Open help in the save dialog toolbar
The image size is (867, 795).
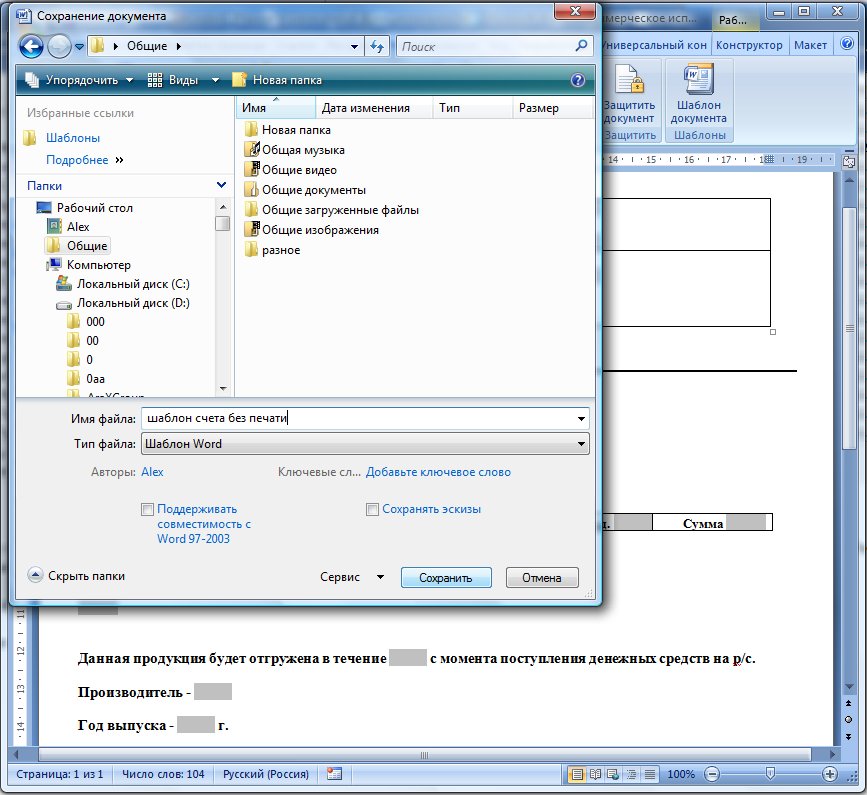pyautogui.click(x=578, y=80)
